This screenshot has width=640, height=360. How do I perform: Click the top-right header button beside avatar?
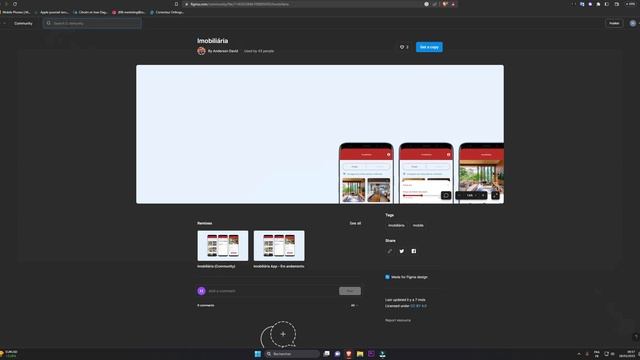(614, 23)
